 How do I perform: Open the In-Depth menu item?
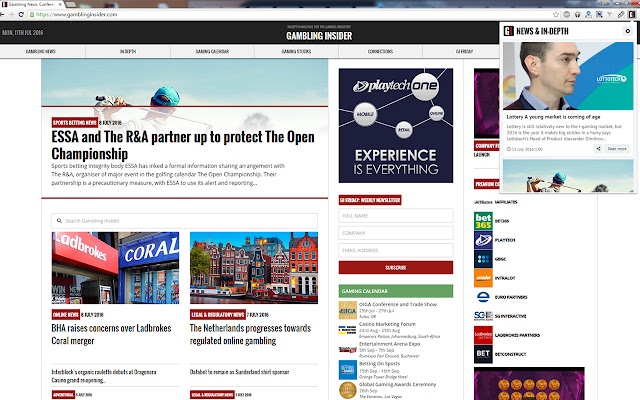[128, 51]
